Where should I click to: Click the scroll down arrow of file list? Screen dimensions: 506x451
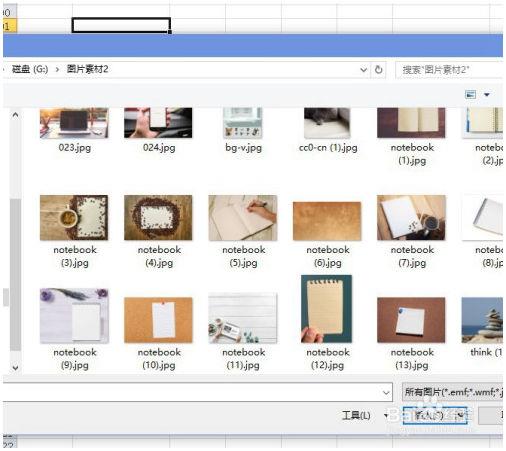click(15, 368)
